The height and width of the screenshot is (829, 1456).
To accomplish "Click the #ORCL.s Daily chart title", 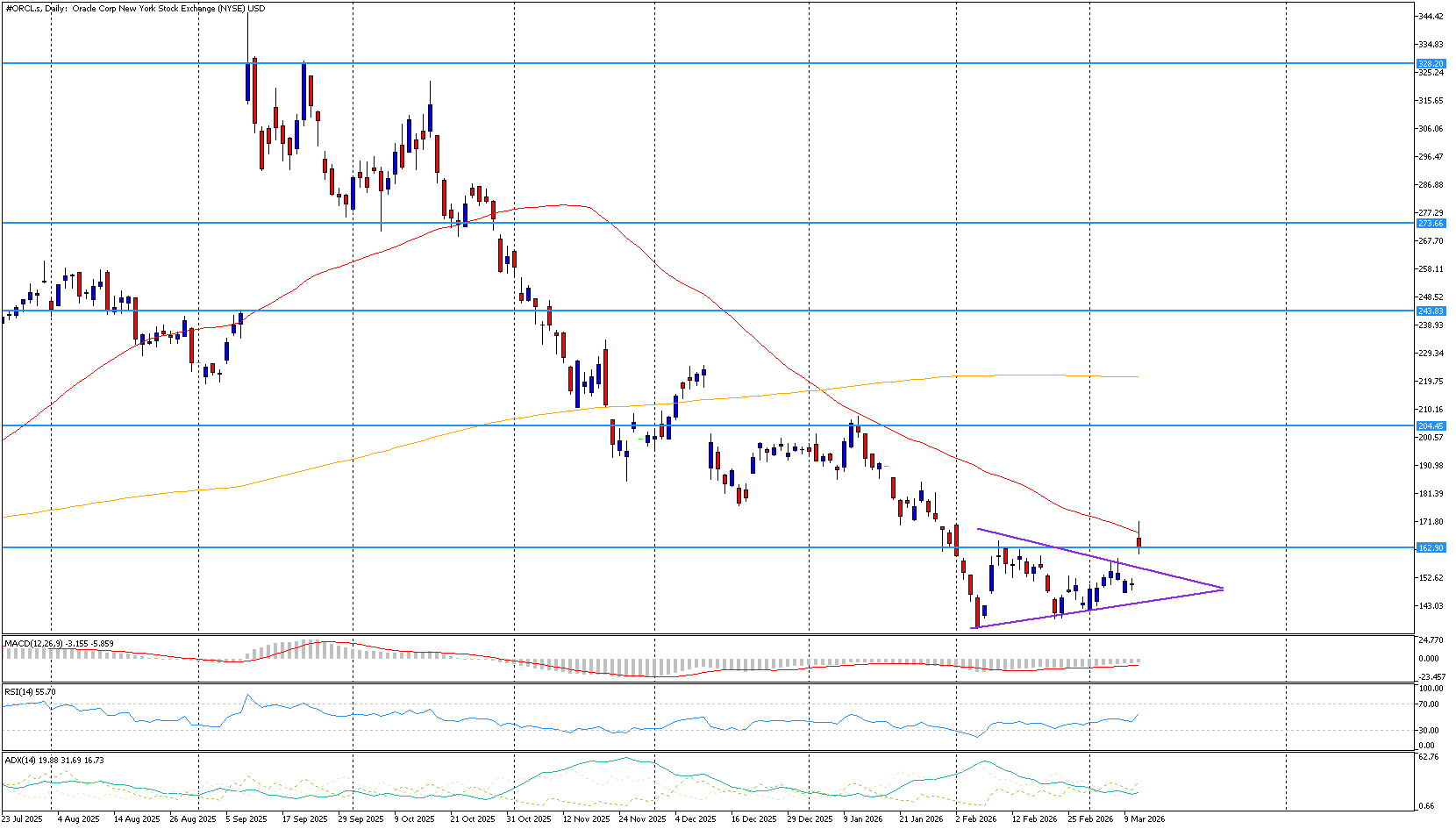I will [x=134, y=9].
